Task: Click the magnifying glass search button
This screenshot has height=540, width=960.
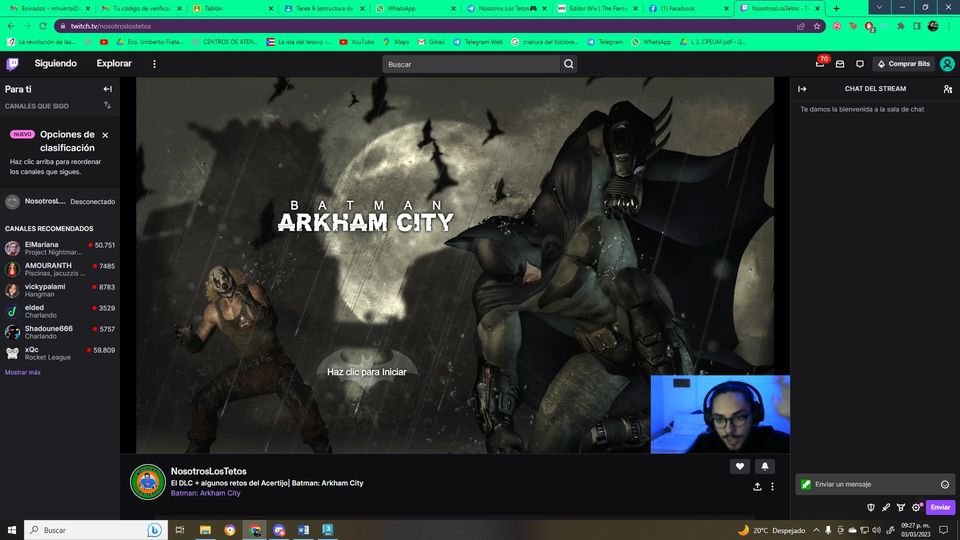Action: tap(569, 64)
